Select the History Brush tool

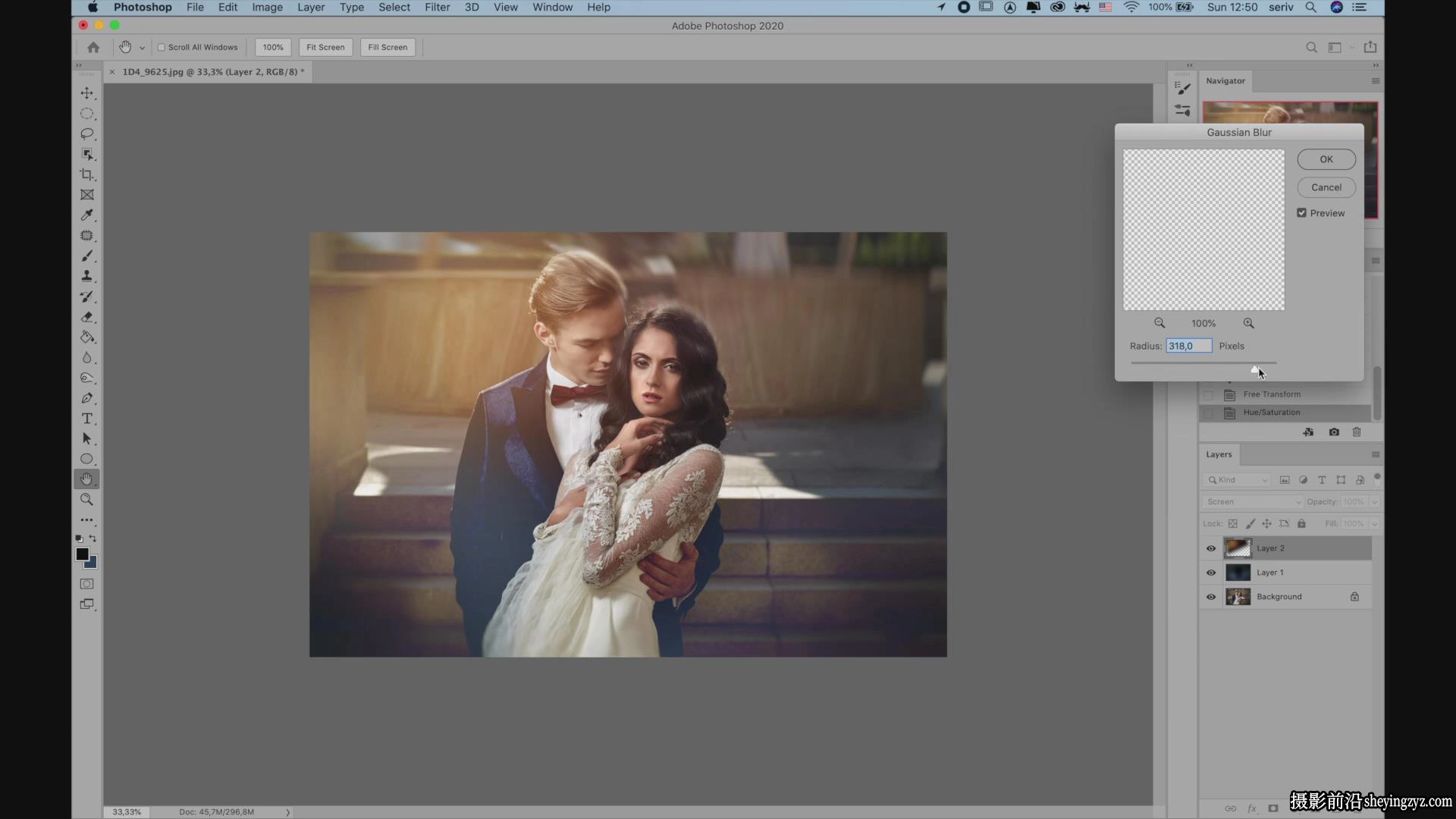(87, 297)
